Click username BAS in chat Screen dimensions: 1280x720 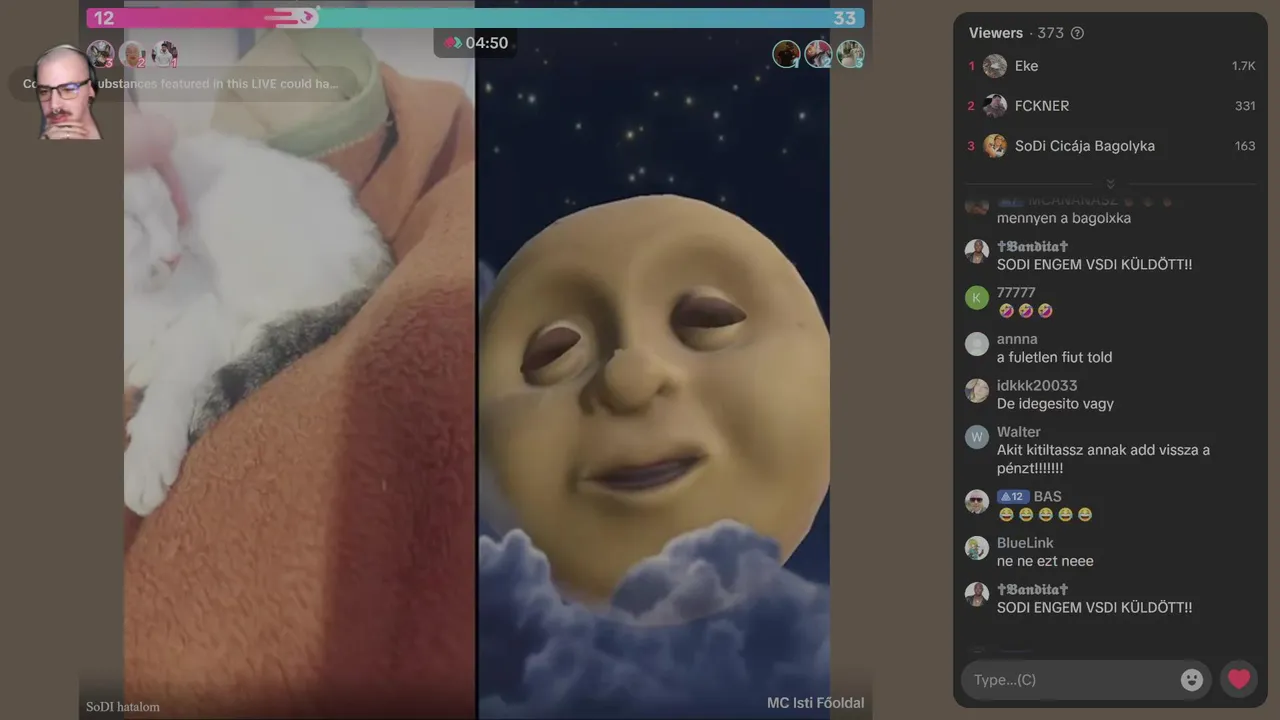pyautogui.click(x=1048, y=497)
